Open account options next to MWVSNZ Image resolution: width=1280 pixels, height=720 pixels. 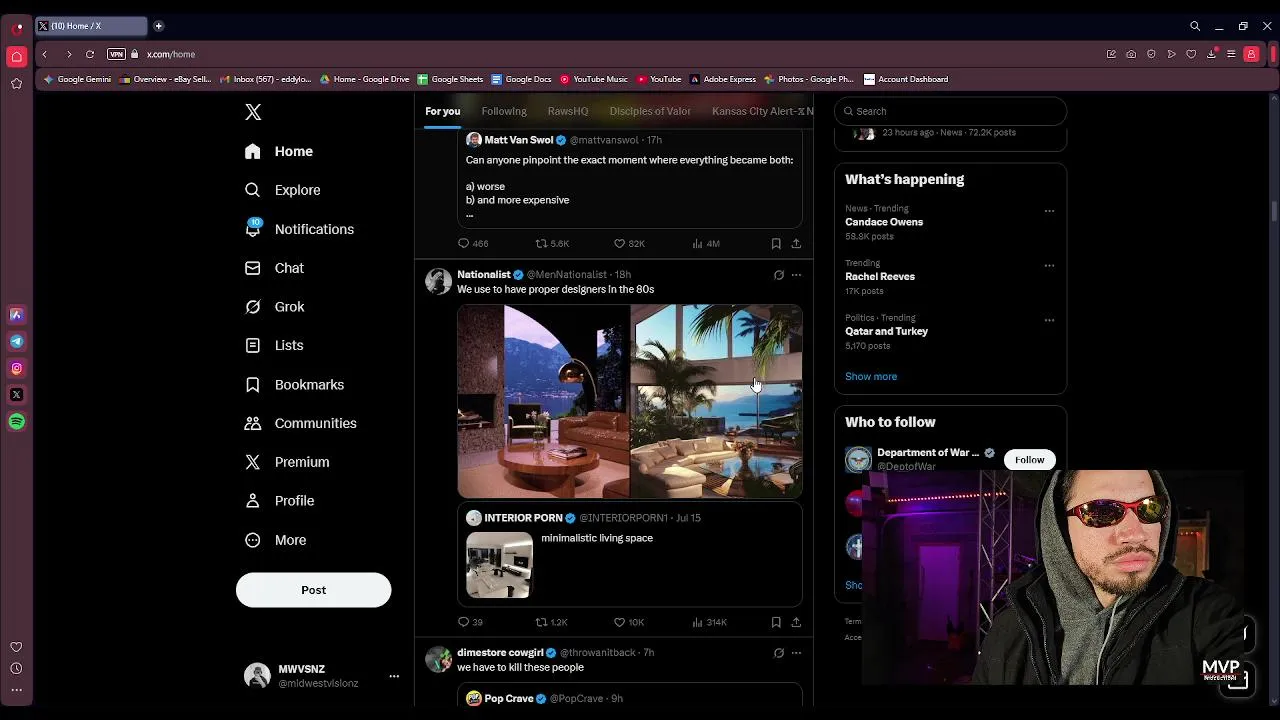tap(394, 676)
